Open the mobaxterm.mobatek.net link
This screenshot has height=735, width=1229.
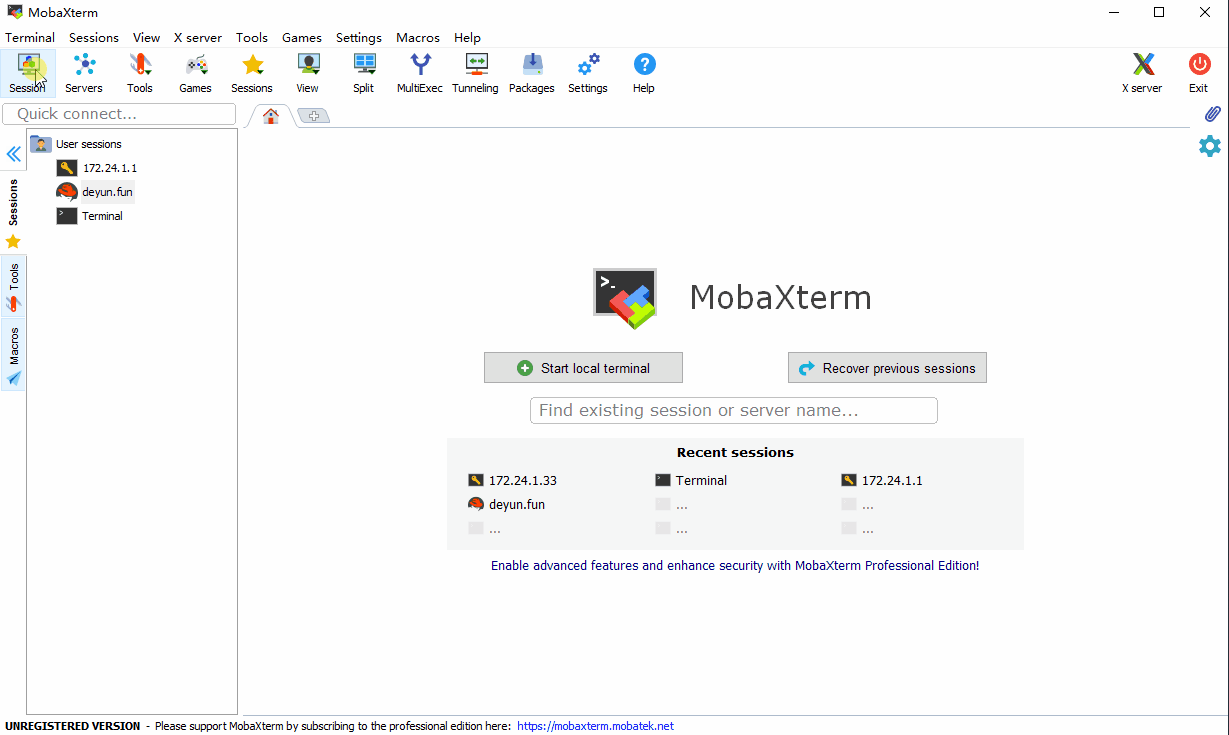tap(596, 726)
